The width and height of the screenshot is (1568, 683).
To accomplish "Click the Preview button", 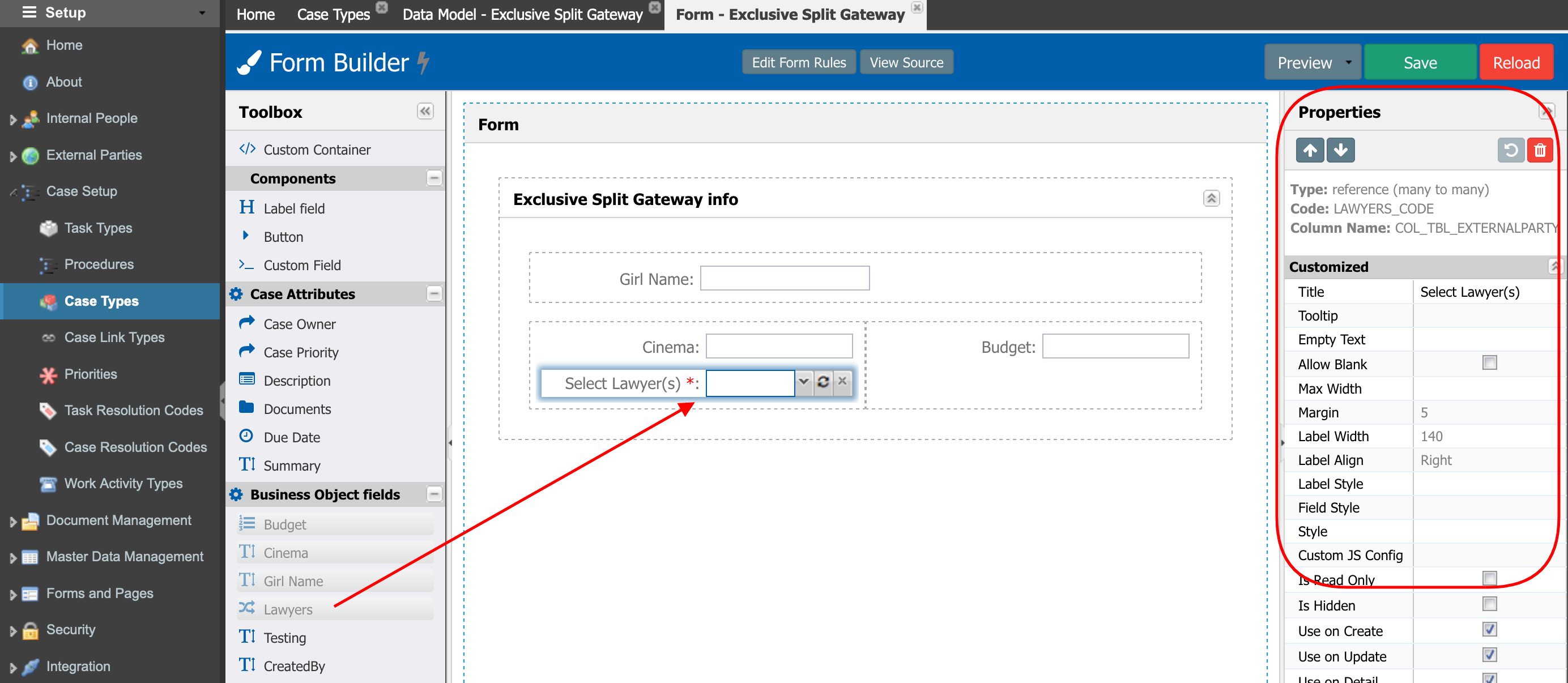I will coord(1305,63).
